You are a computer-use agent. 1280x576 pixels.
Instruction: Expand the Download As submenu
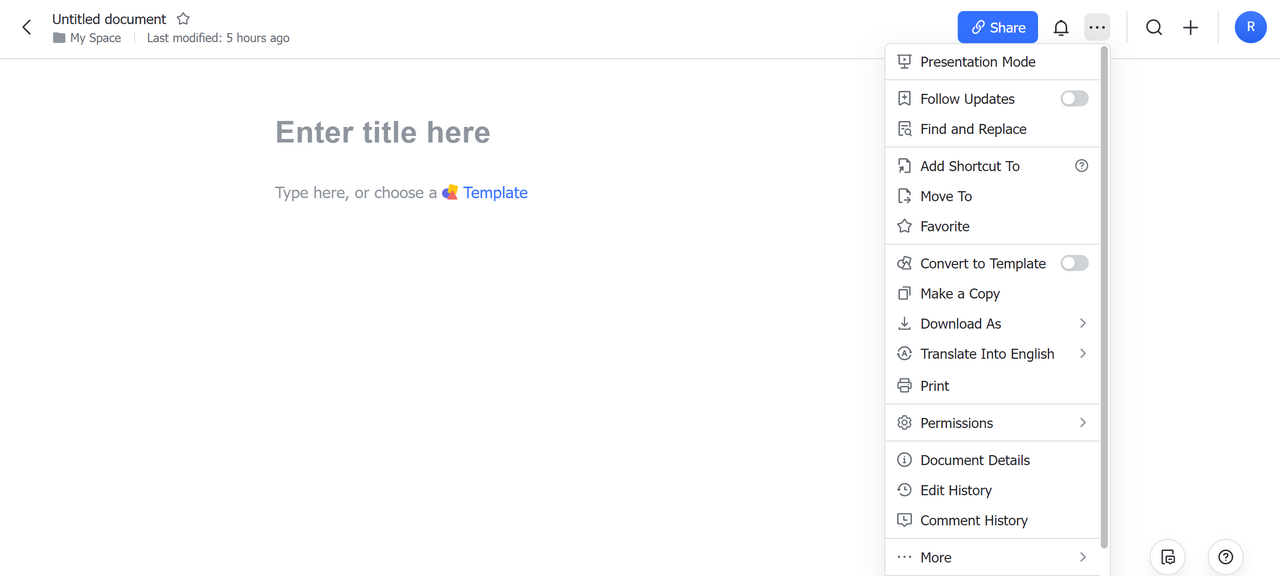tap(992, 324)
